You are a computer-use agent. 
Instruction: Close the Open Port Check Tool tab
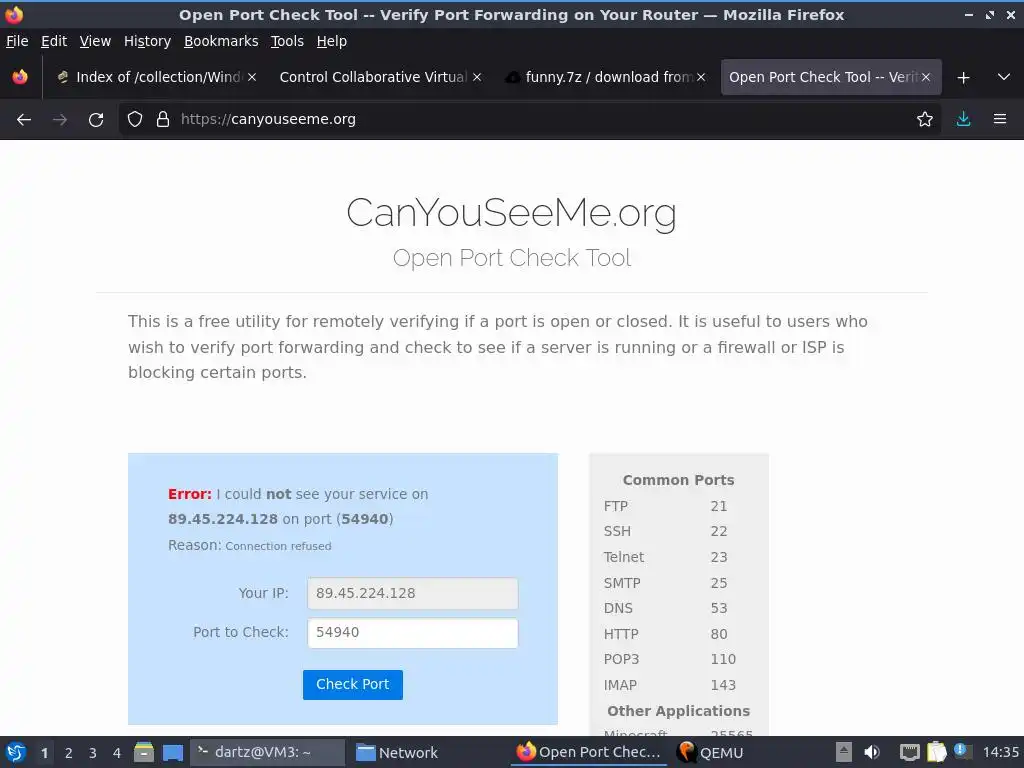point(926,78)
